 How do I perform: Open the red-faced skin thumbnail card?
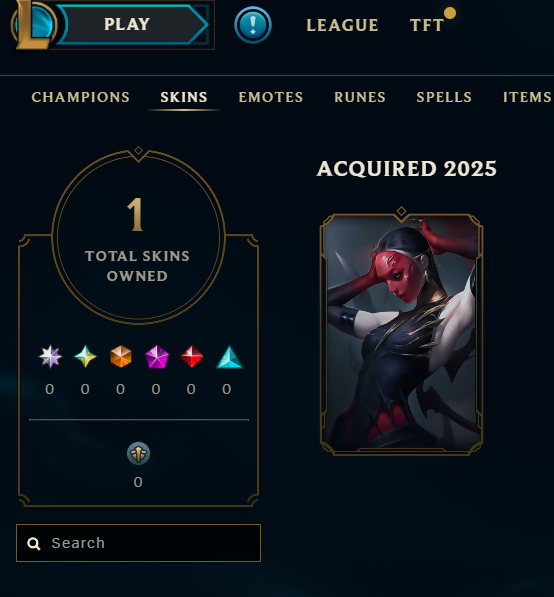tap(401, 334)
